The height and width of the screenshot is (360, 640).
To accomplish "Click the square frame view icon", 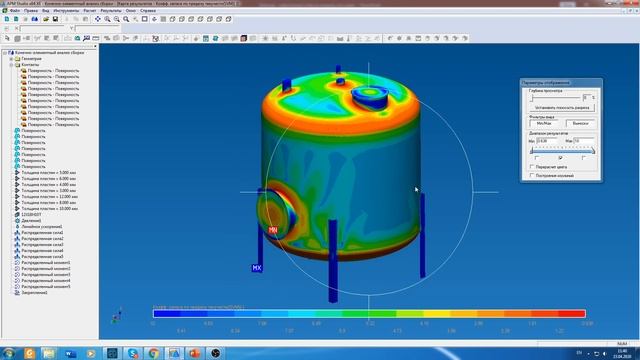I will click(144, 19).
